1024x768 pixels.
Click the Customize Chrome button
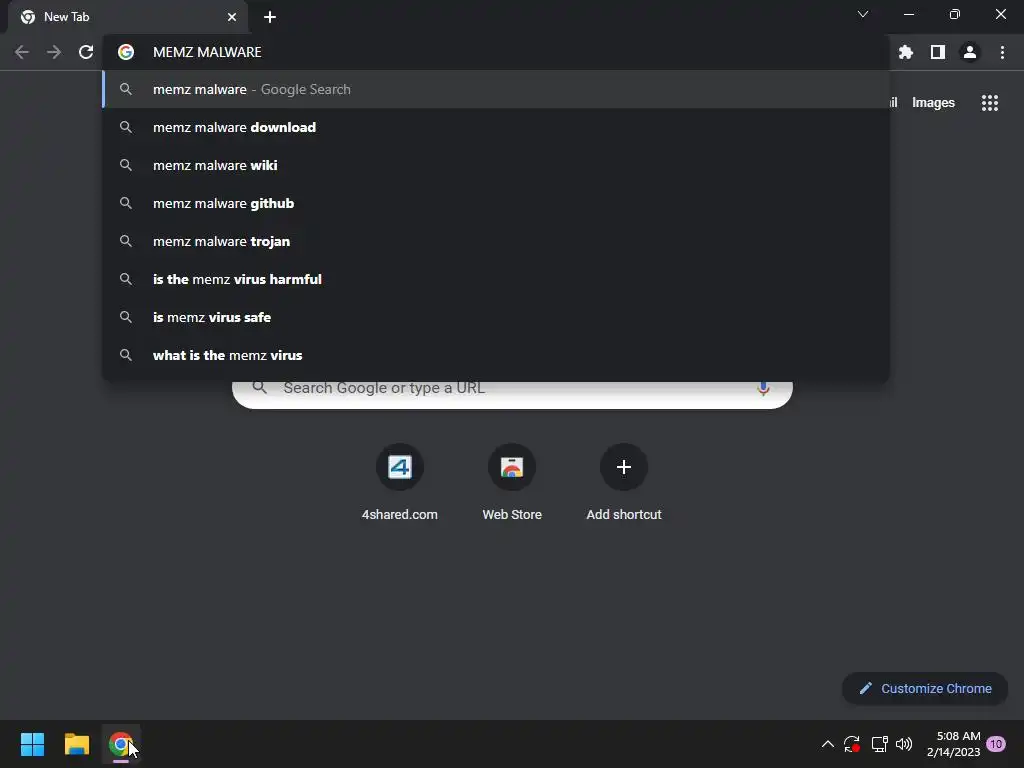(x=925, y=688)
